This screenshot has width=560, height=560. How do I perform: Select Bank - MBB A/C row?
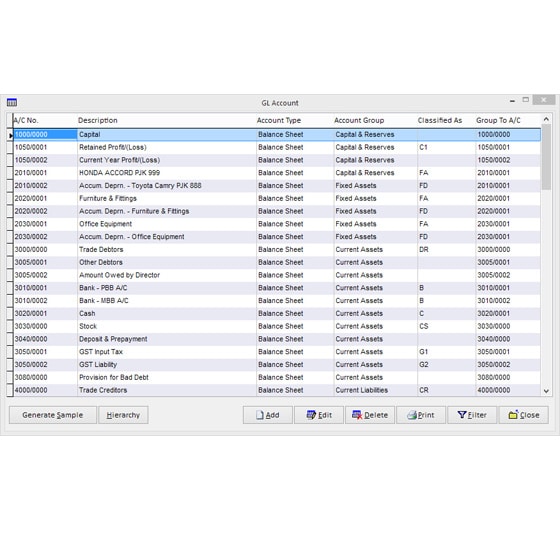coord(277,301)
